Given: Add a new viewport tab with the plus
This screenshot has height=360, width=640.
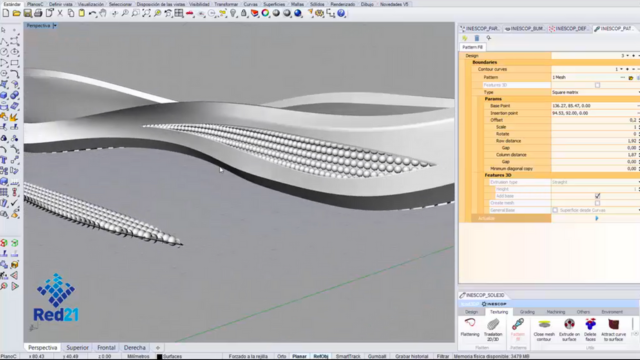Looking at the screenshot, I should point(158,348).
